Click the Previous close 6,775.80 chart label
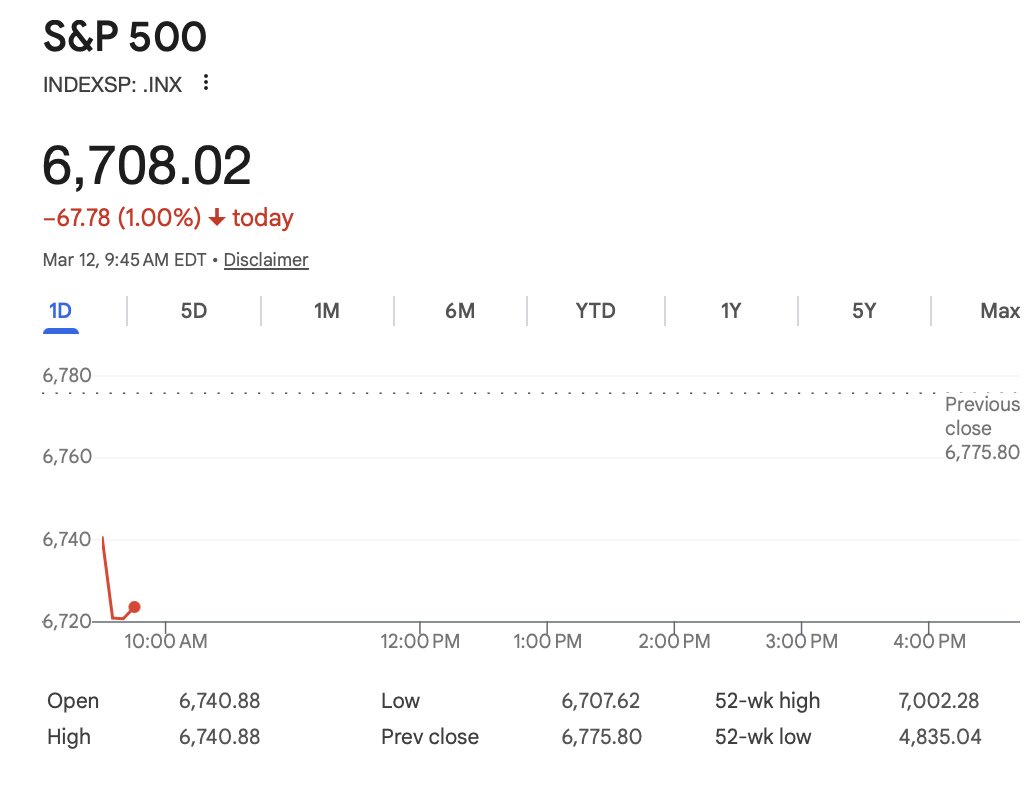This screenshot has height=796, width=1036. point(981,428)
